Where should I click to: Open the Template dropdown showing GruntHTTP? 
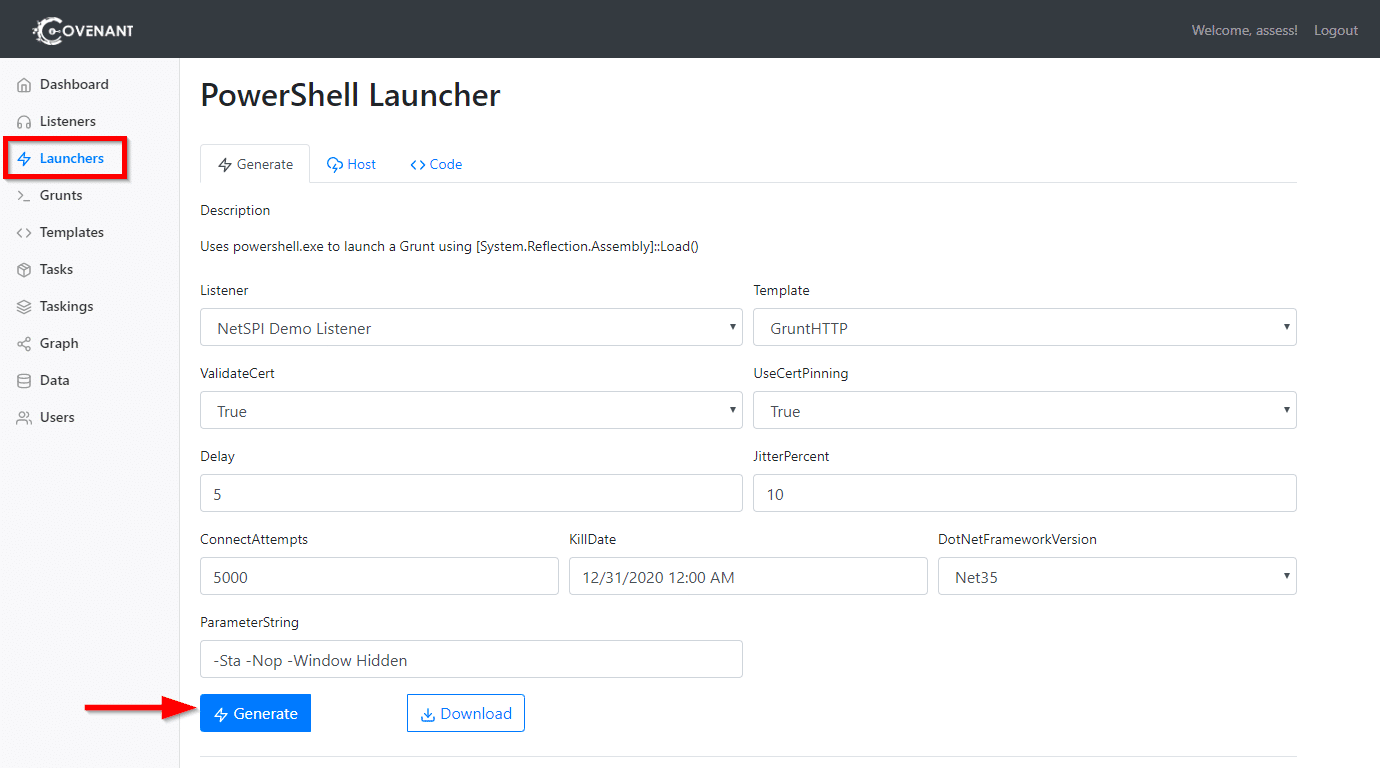point(1025,327)
